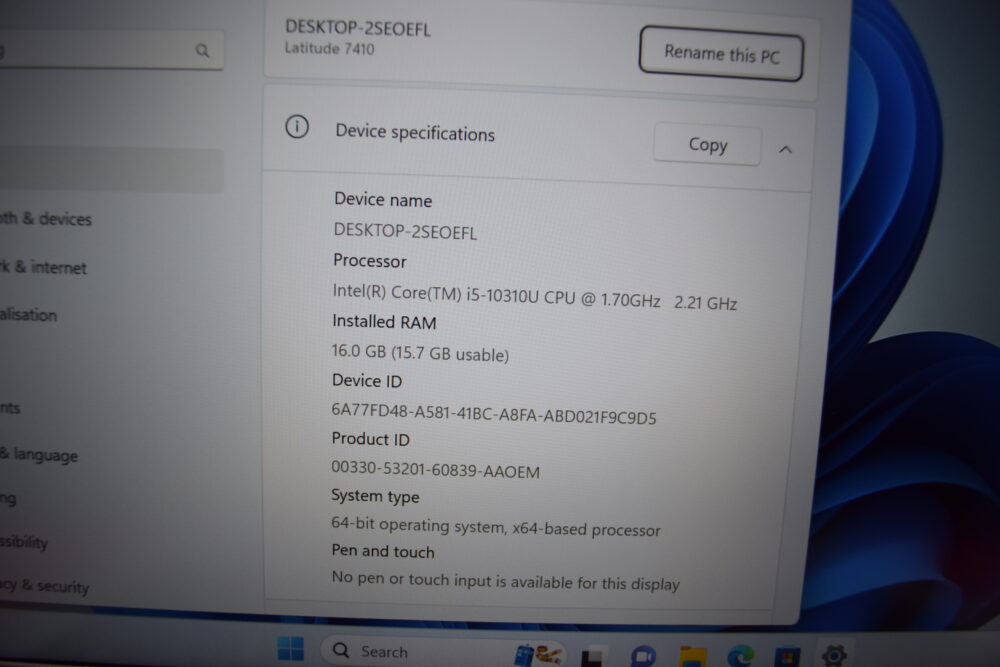1000x667 pixels.
Task: Click the No pen or touch input text
Action: coord(505,581)
